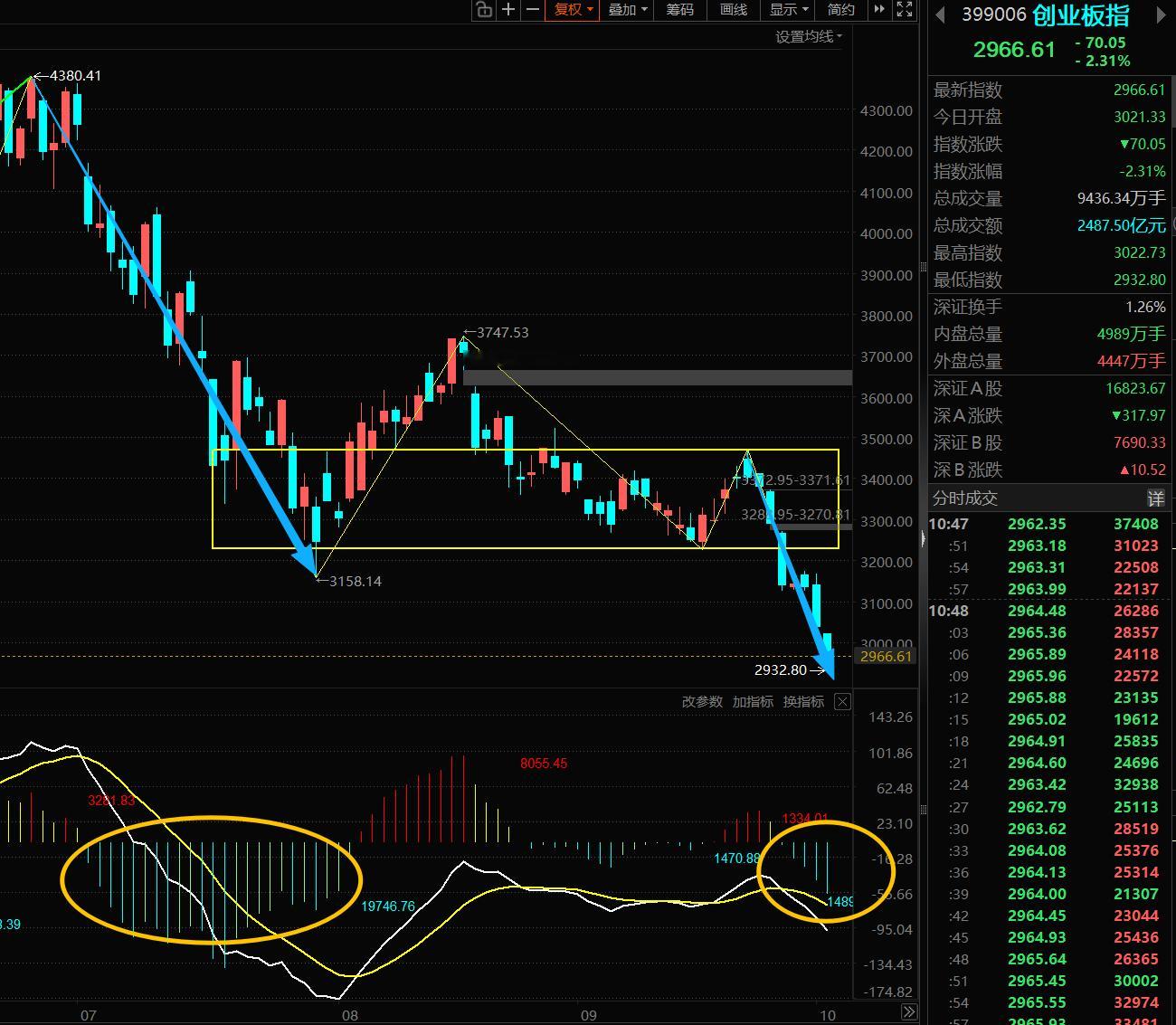Click the 内盘总量 value 4989万手
The height and width of the screenshot is (1025, 1176).
click(x=1131, y=335)
